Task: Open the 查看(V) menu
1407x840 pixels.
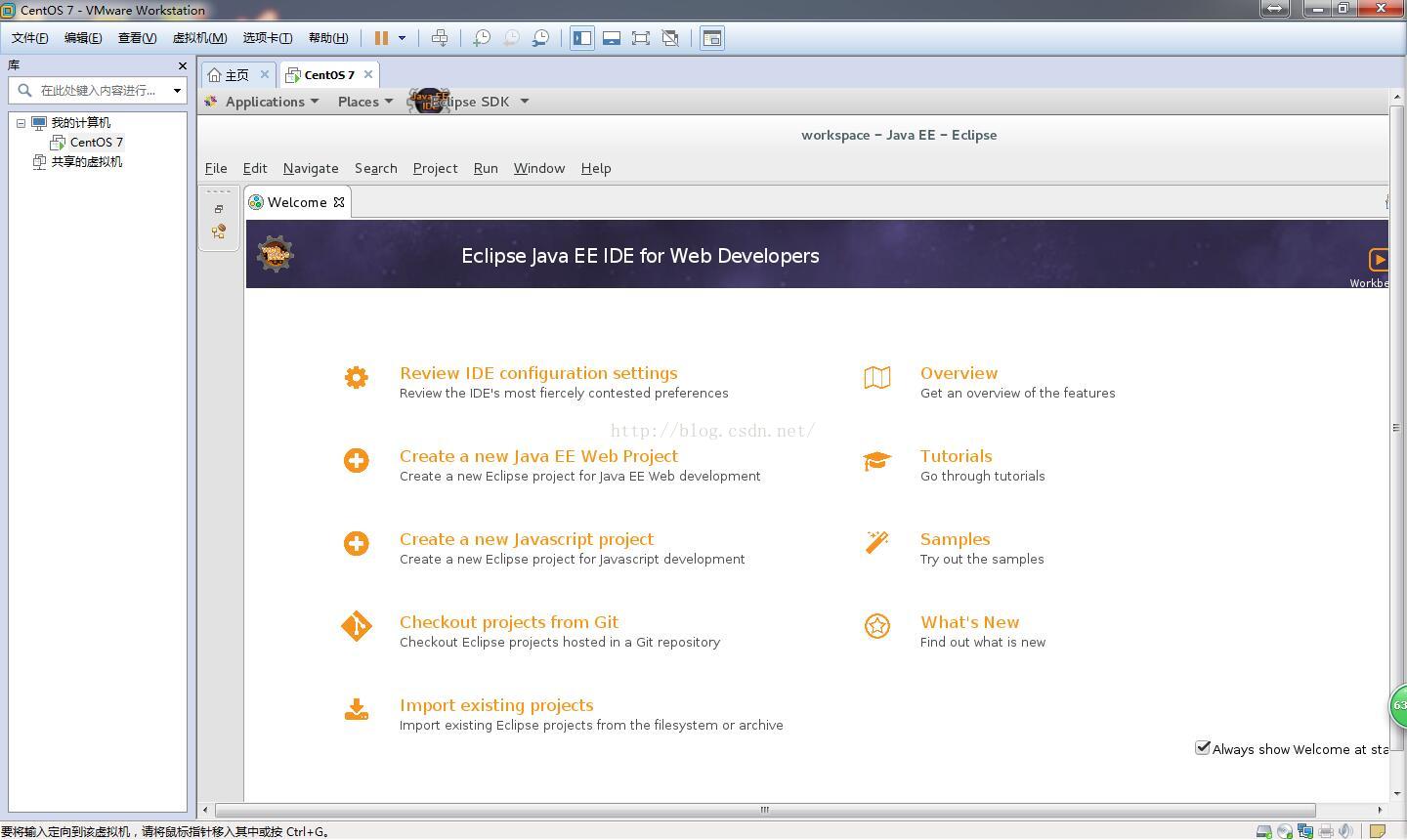Action: click(137, 38)
